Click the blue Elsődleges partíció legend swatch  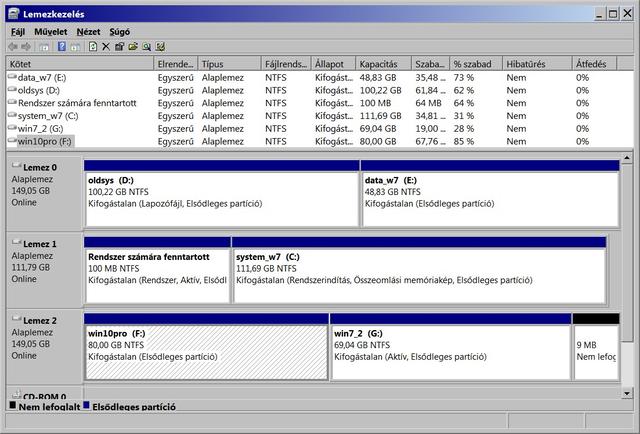coord(86,406)
